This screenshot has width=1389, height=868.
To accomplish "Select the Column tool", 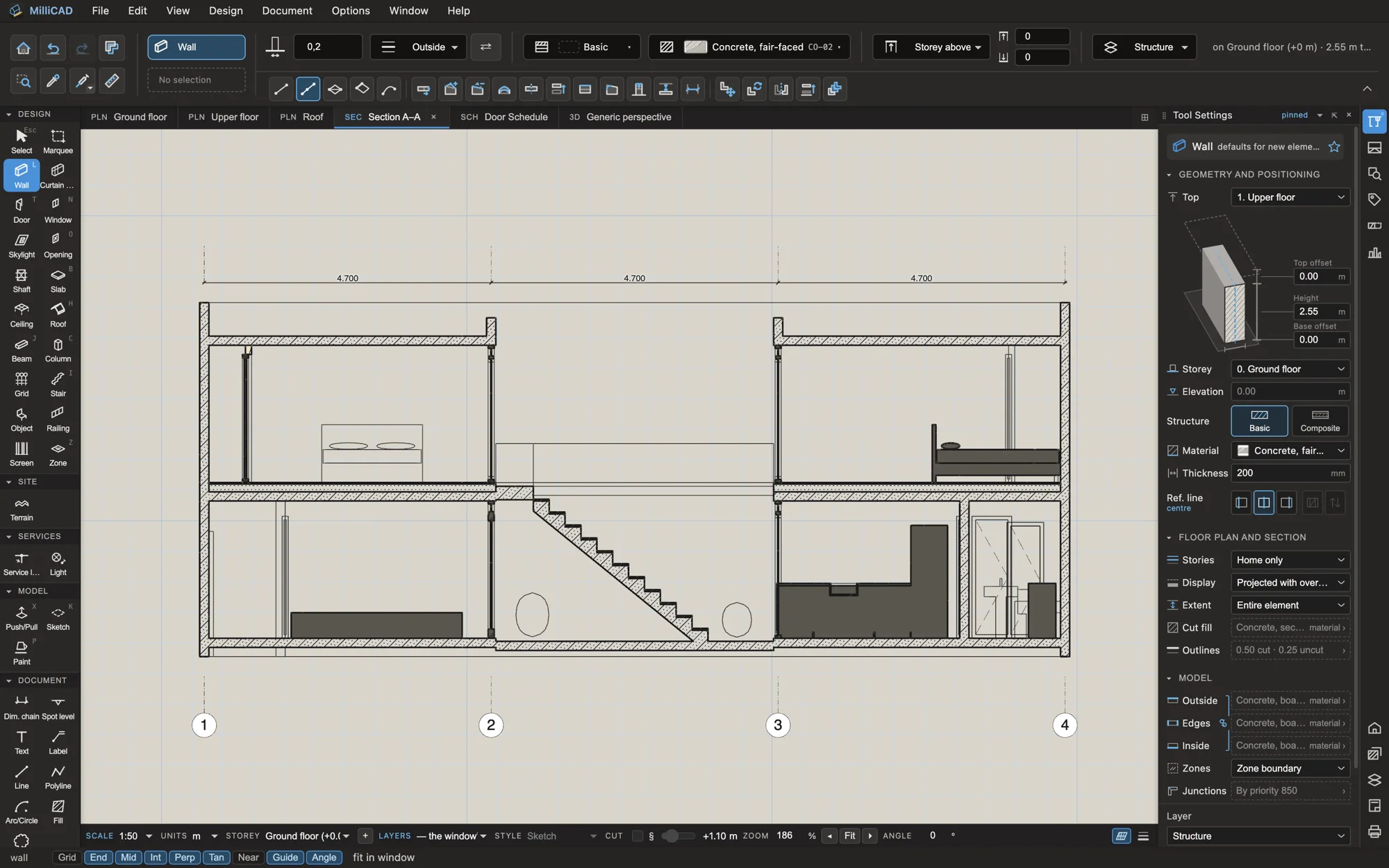I will [58, 349].
